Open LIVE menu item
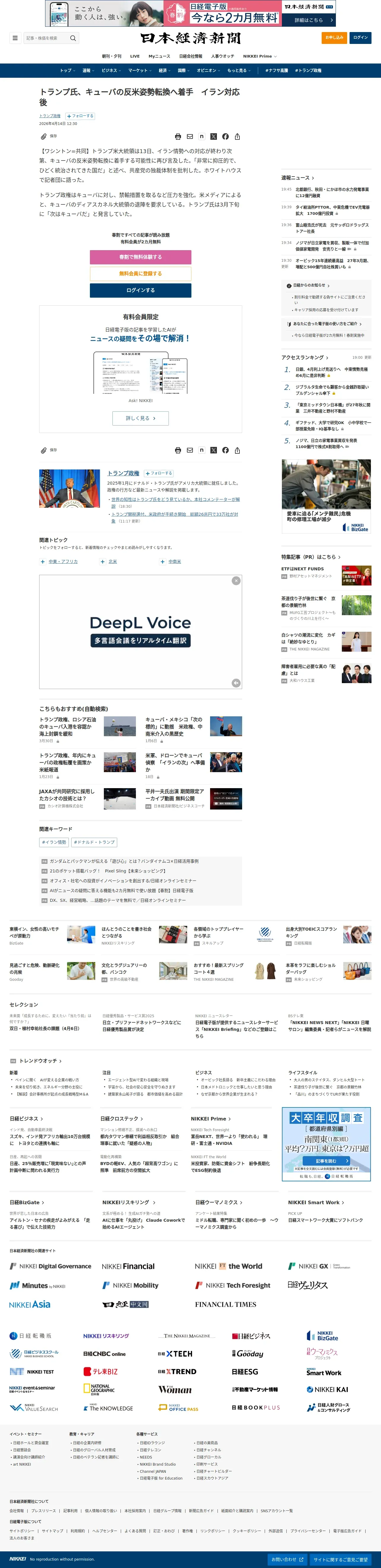The width and height of the screenshot is (381, 1568). (x=135, y=56)
